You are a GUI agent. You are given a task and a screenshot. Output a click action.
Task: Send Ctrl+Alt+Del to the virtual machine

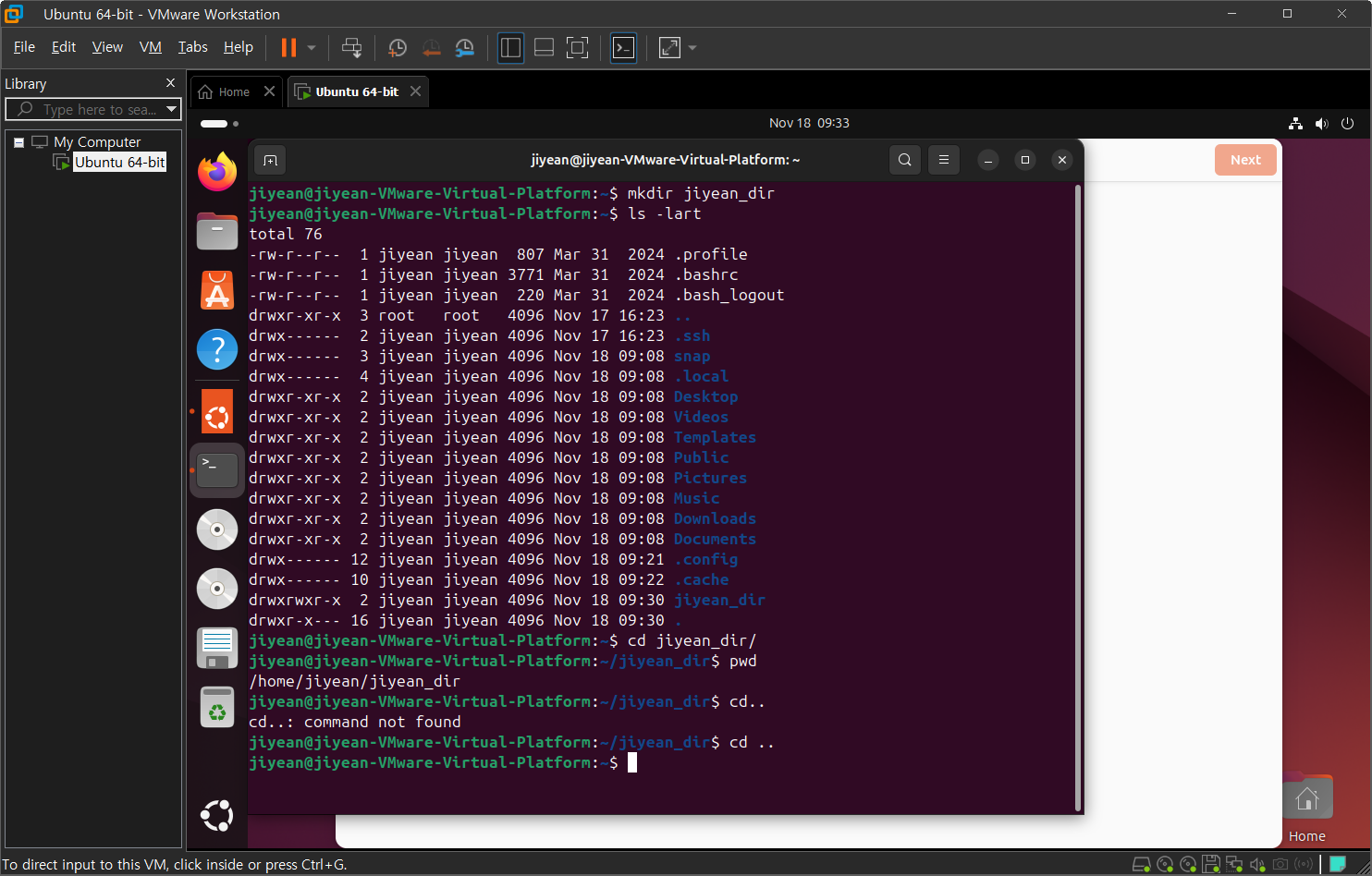(351, 47)
